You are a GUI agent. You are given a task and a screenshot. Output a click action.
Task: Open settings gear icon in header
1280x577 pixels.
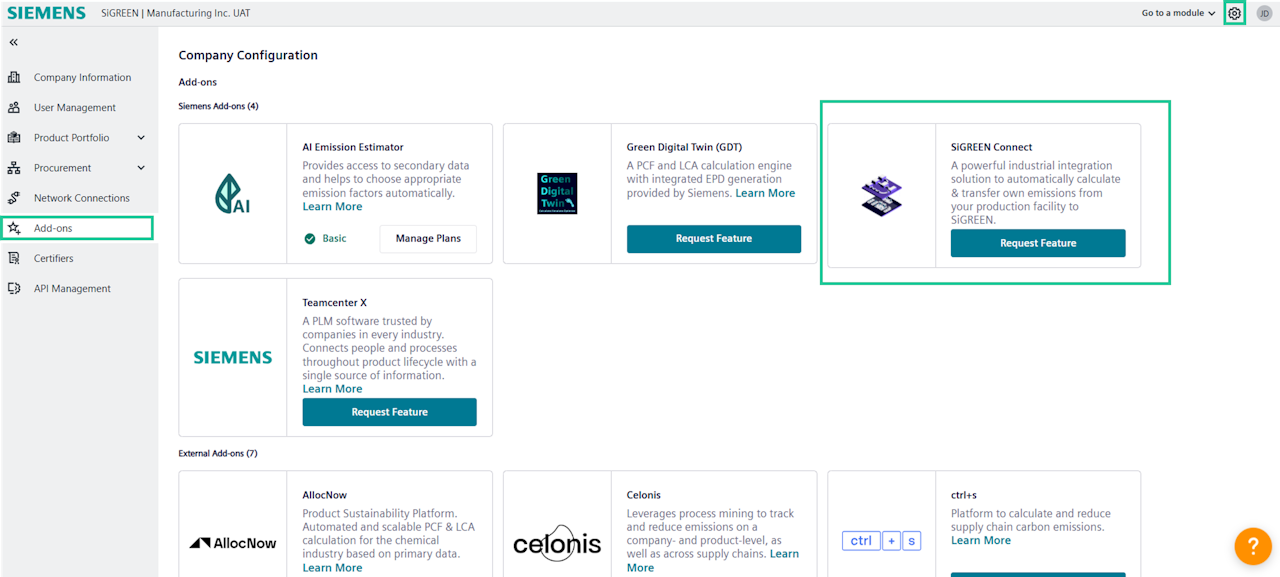[1235, 13]
